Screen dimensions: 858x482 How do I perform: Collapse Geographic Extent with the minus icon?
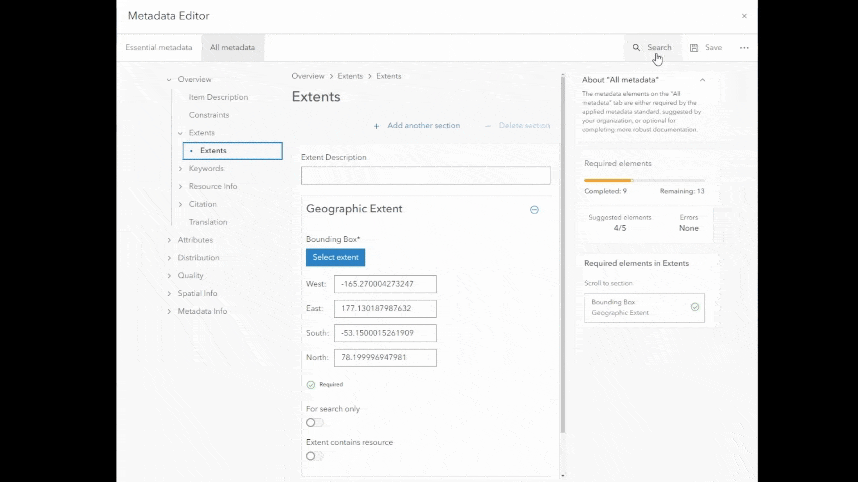[x=534, y=210]
